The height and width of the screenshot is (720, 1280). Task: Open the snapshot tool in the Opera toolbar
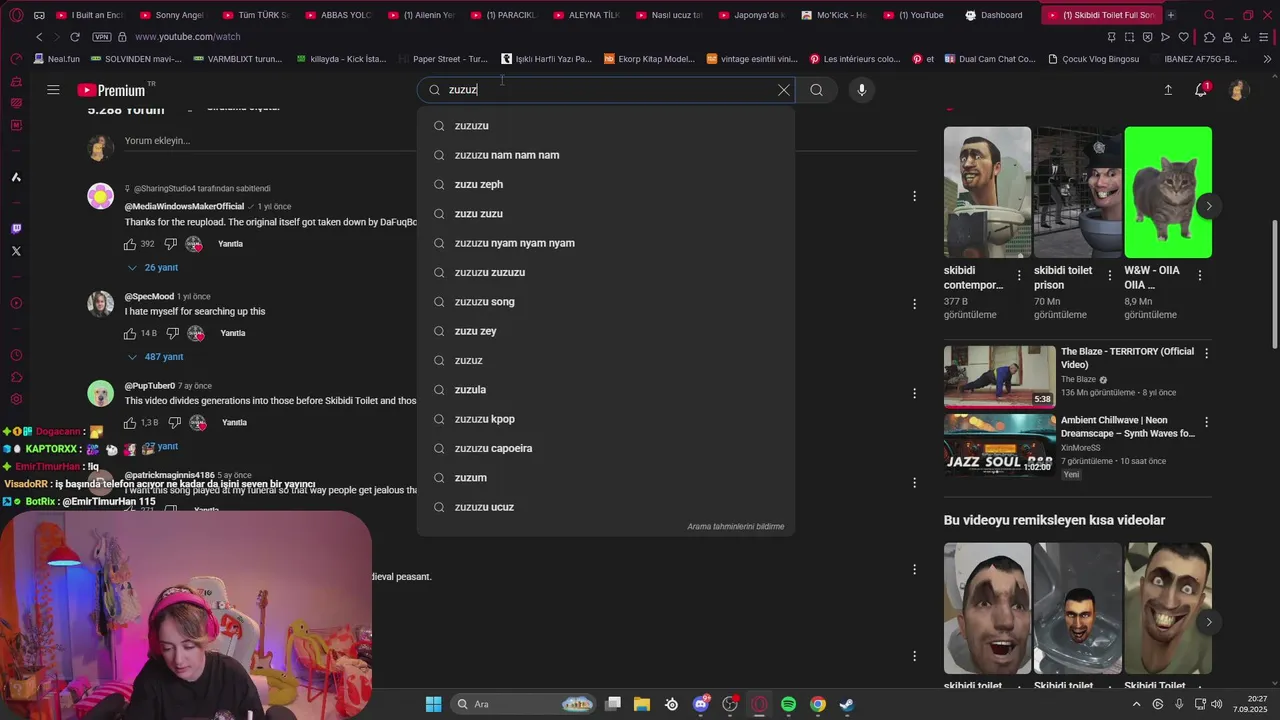point(1129,37)
